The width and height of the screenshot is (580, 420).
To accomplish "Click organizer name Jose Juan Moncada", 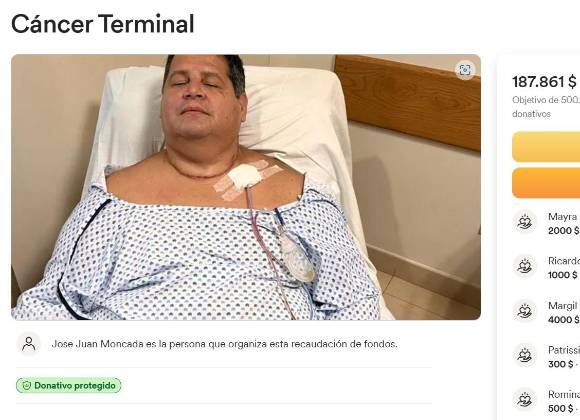I will (98, 344).
